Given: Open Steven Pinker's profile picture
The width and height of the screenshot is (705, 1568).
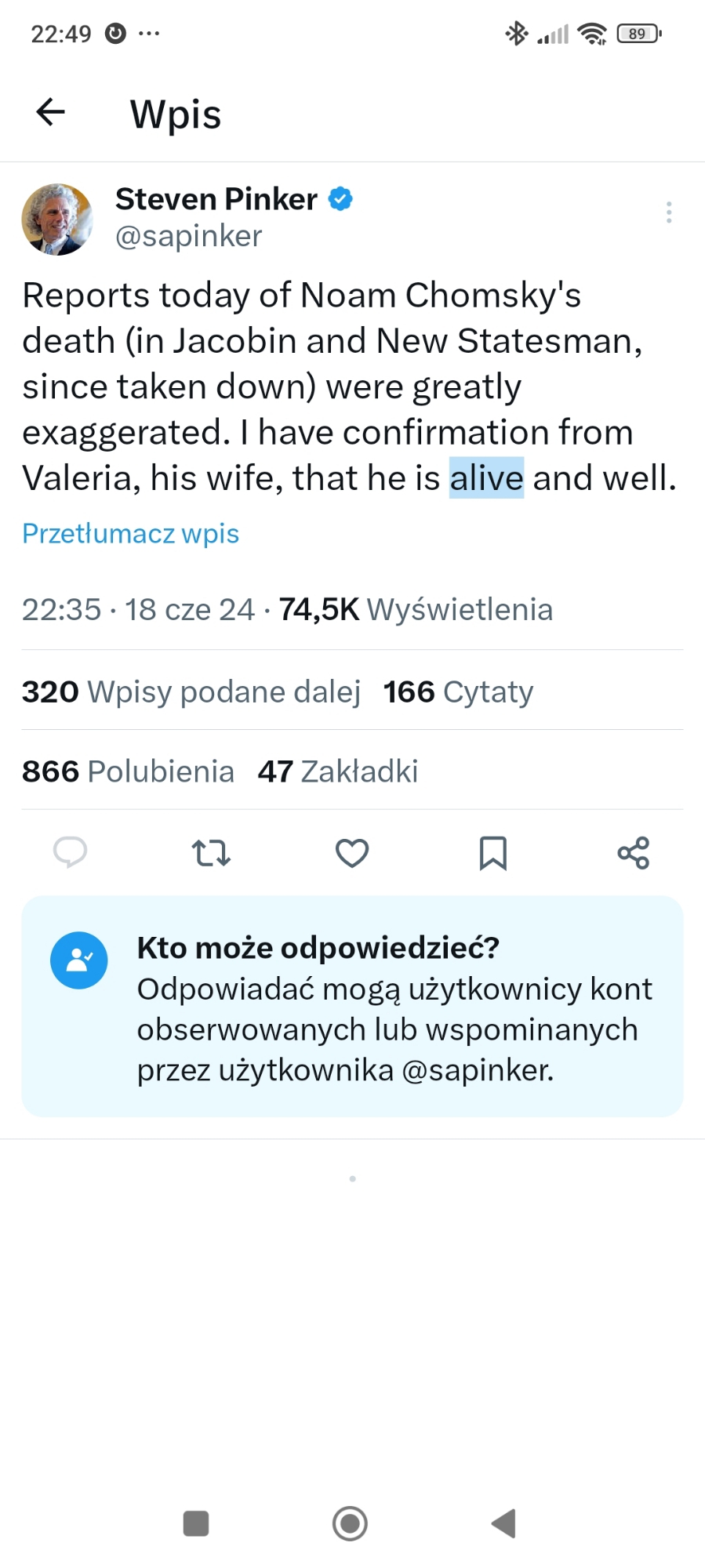Looking at the screenshot, I should (x=57, y=220).
